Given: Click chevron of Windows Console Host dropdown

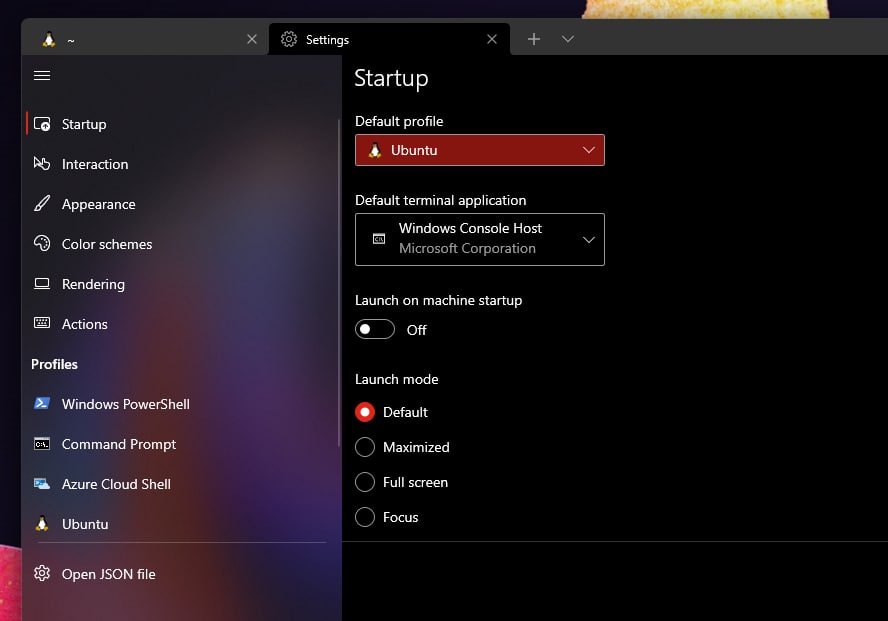Looking at the screenshot, I should coord(589,239).
